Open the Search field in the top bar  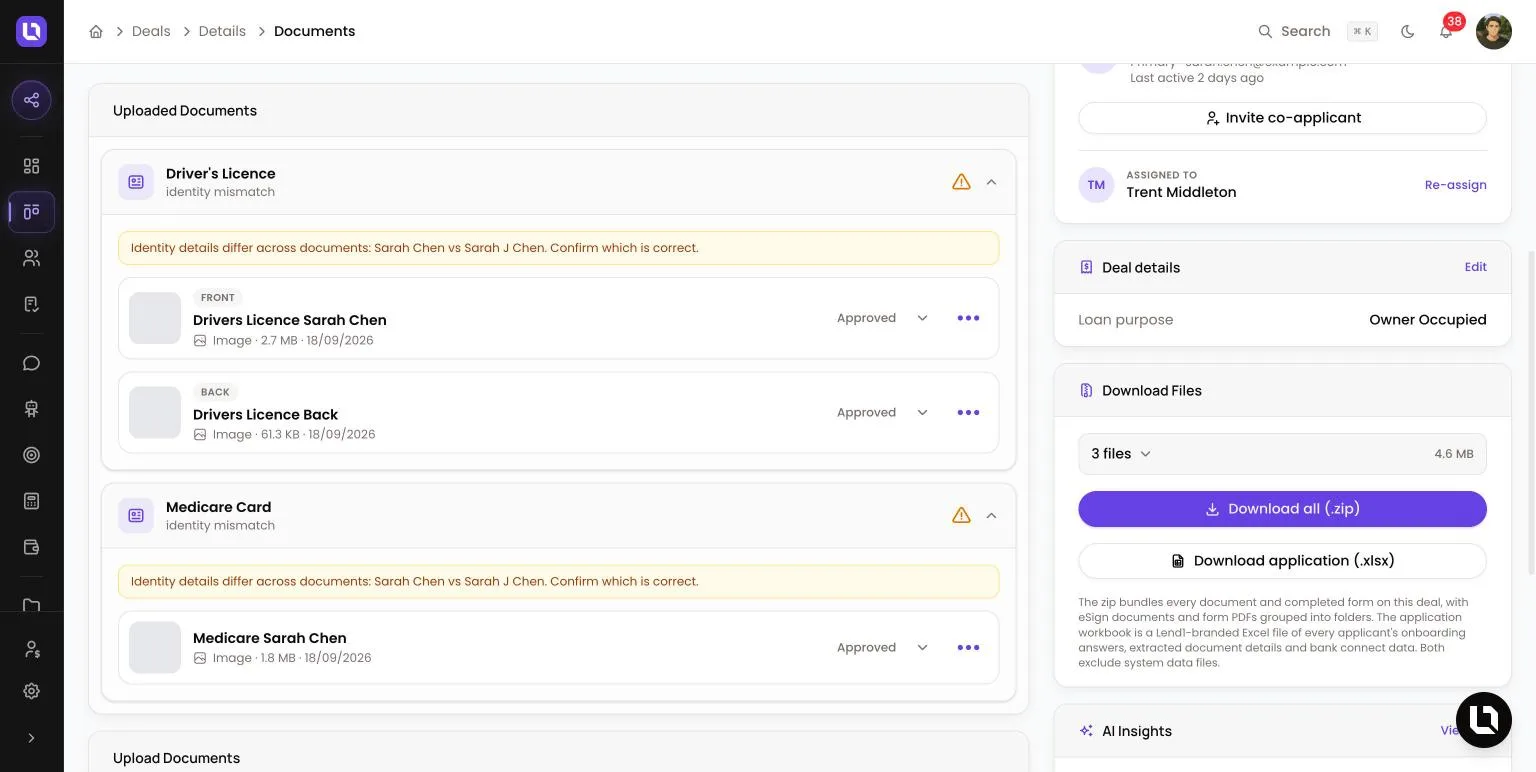[1317, 31]
